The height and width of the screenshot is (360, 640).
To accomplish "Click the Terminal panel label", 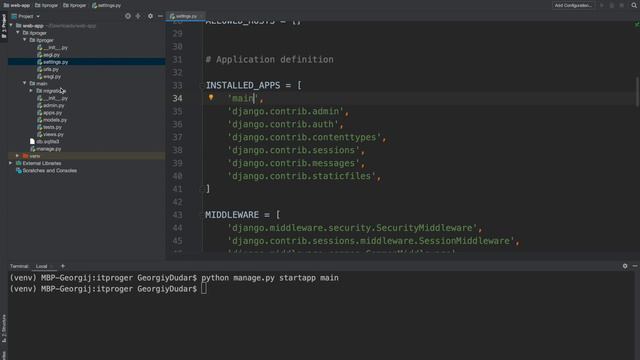I will coord(19,267).
